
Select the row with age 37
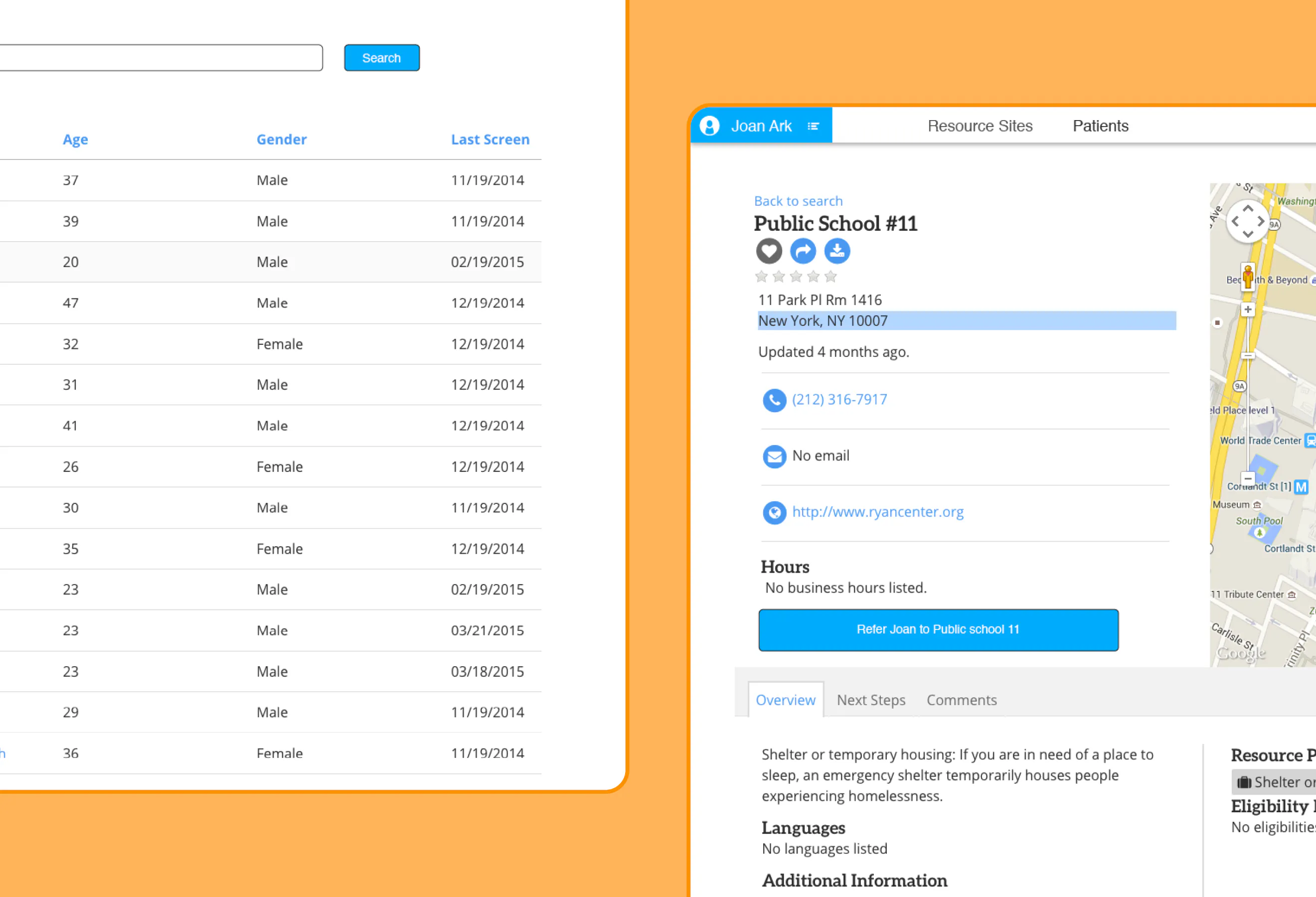click(271, 180)
